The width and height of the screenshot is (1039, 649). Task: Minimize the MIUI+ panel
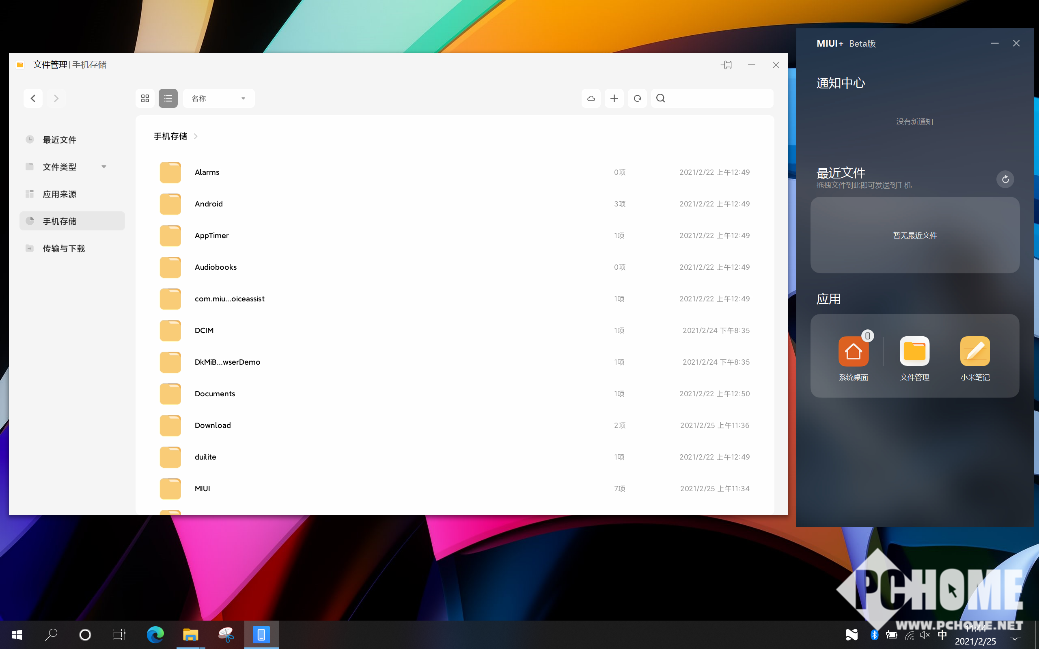(995, 43)
